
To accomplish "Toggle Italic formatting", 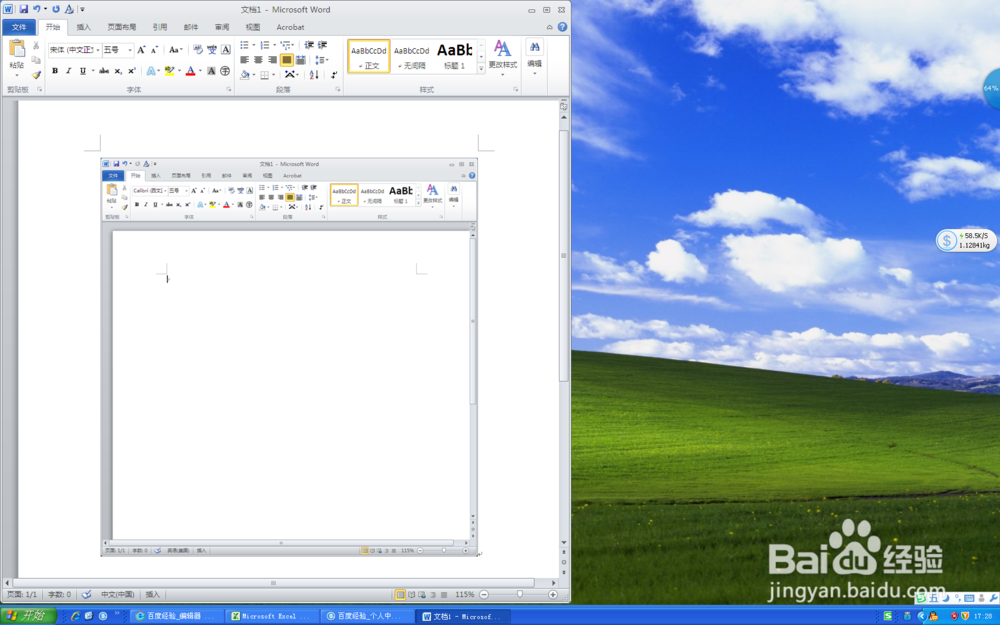I will click(x=68, y=71).
